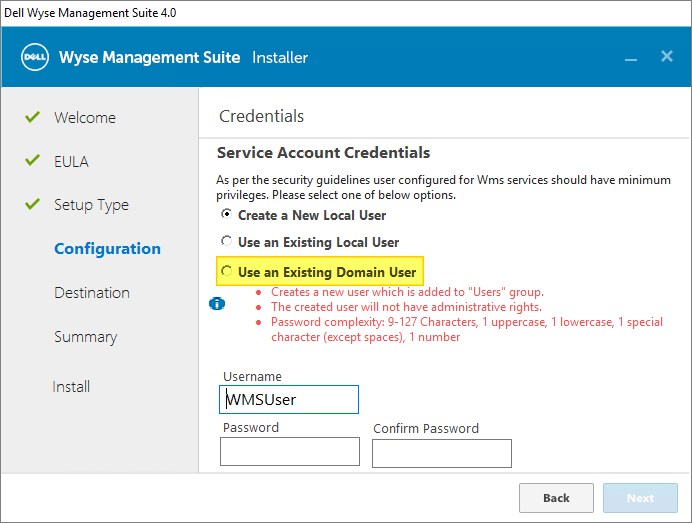Open the Welcome step in sidebar
692x523 pixels.
point(85,118)
